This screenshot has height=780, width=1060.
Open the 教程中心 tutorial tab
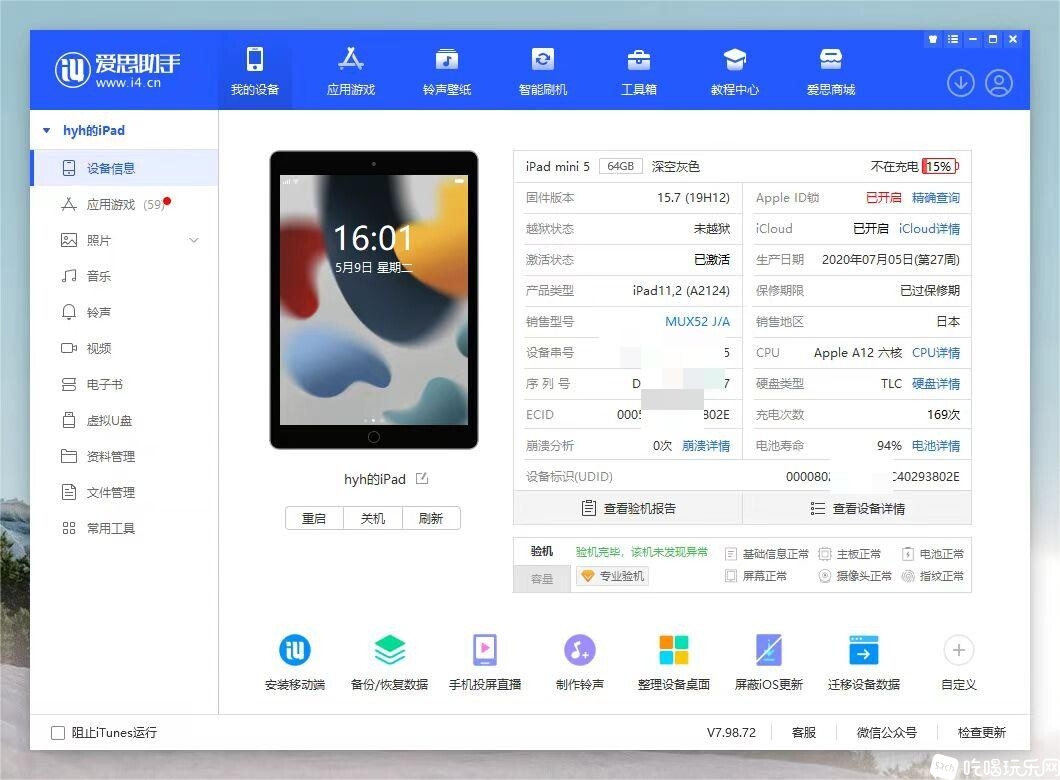click(735, 70)
